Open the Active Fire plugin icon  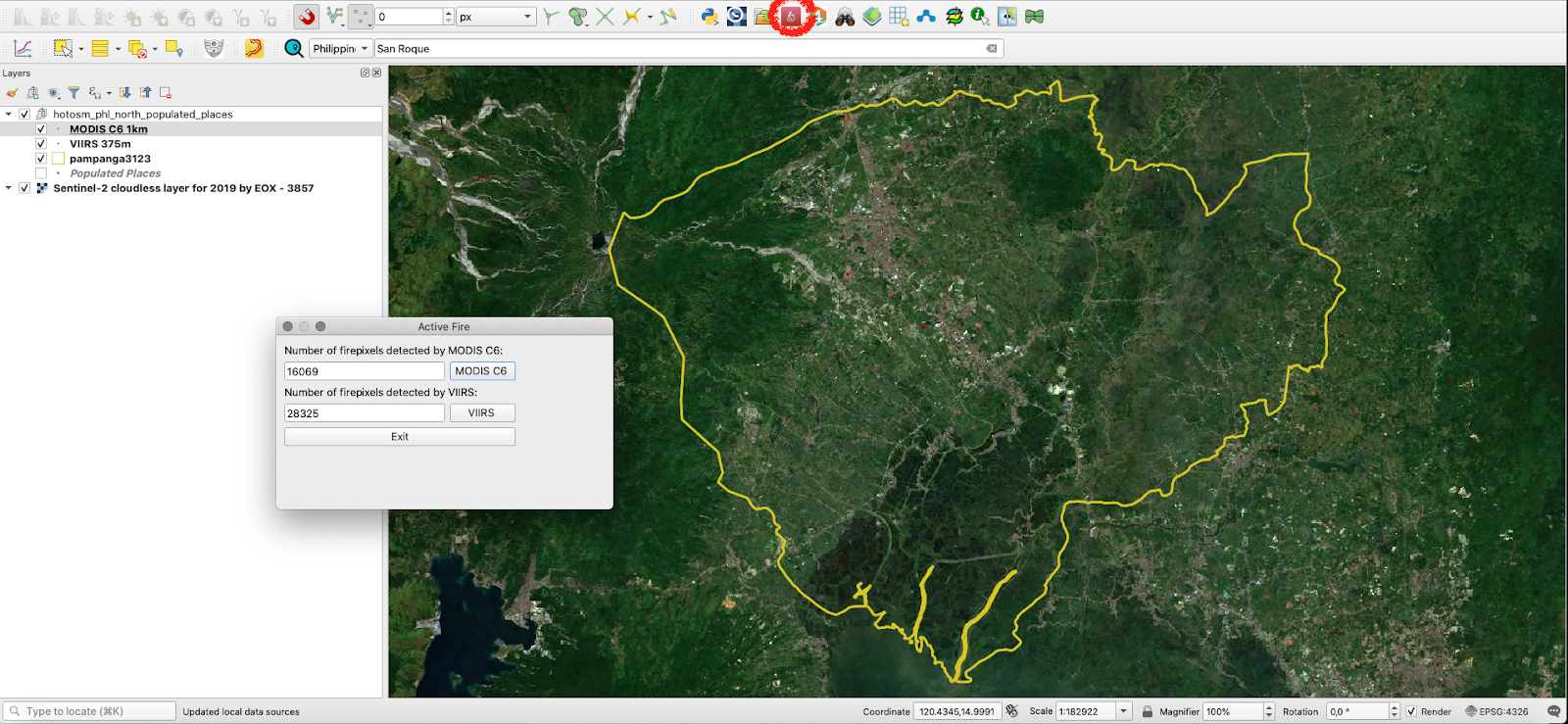790,17
